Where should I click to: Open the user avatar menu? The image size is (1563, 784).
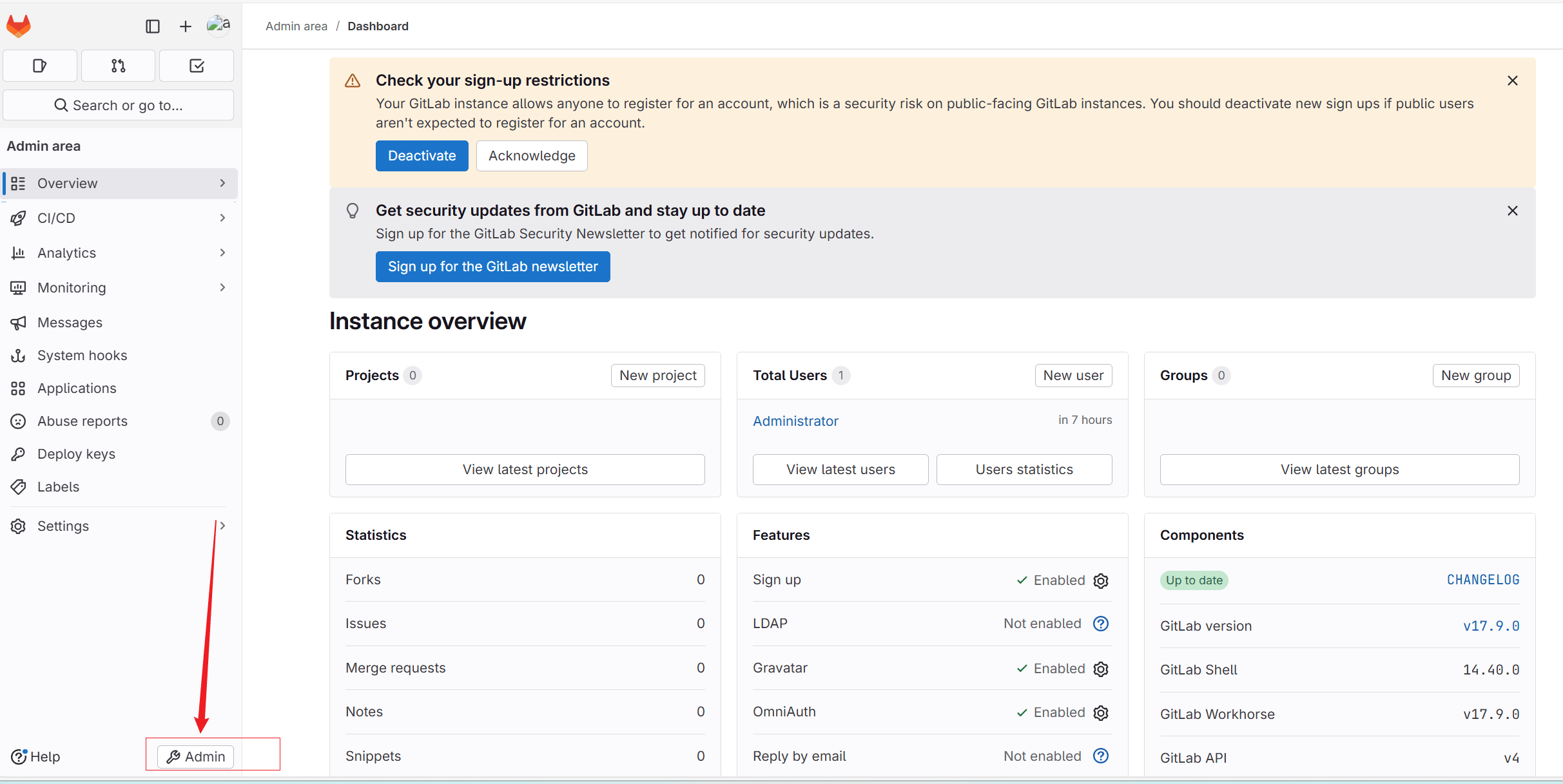click(218, 25)
